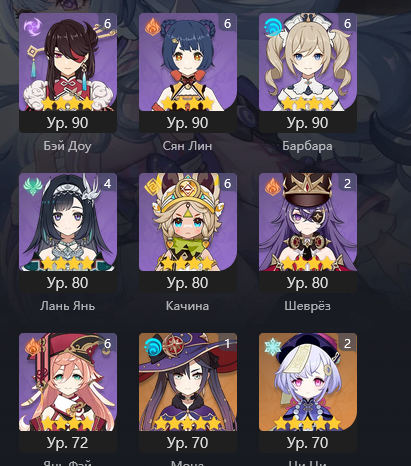411x466 pixels.
Task: Click the Ур. 70 level label under Qiqi
Action: [x=307, y=443]
